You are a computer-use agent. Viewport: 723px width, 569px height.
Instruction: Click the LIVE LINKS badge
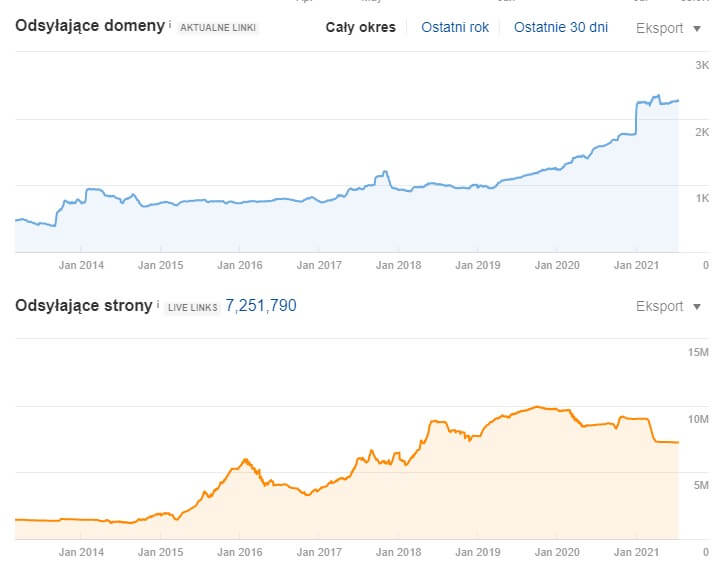point(192,307)
